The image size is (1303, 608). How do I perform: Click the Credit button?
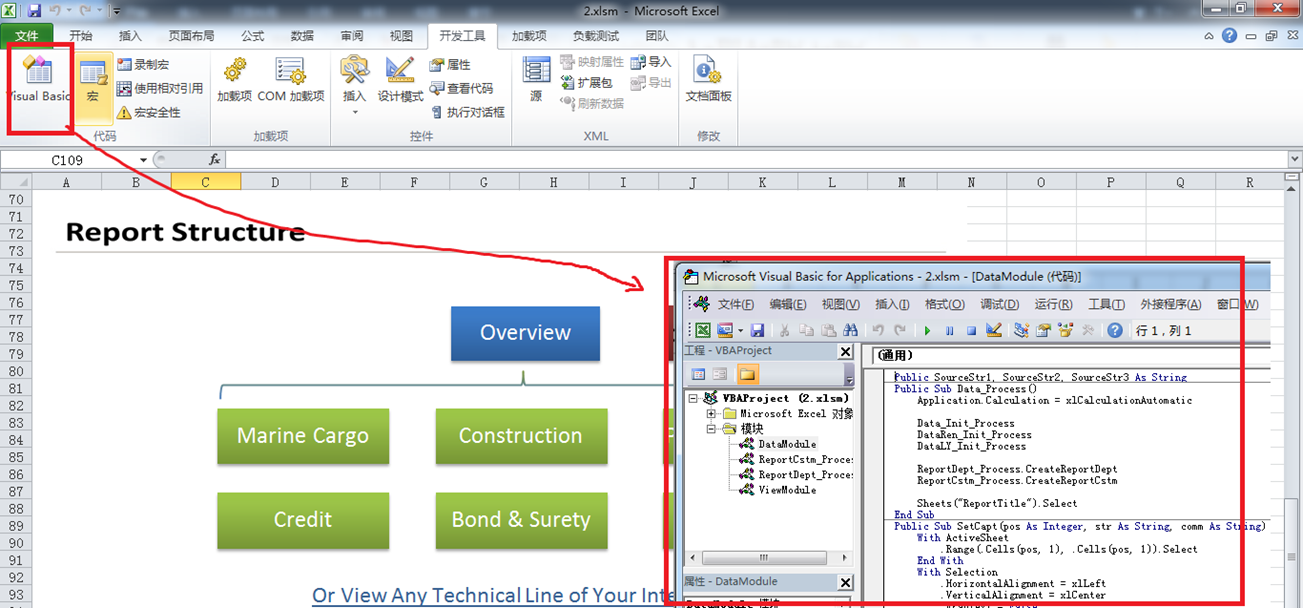pos(303,520)
